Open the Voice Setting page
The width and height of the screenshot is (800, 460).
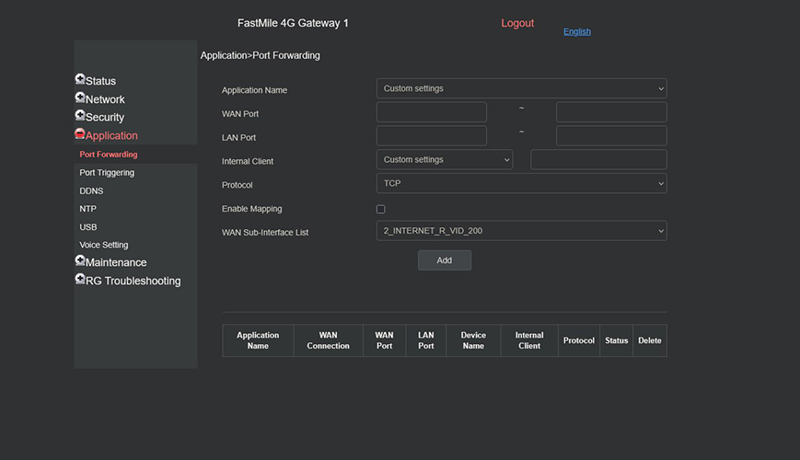tap(104, 245)
